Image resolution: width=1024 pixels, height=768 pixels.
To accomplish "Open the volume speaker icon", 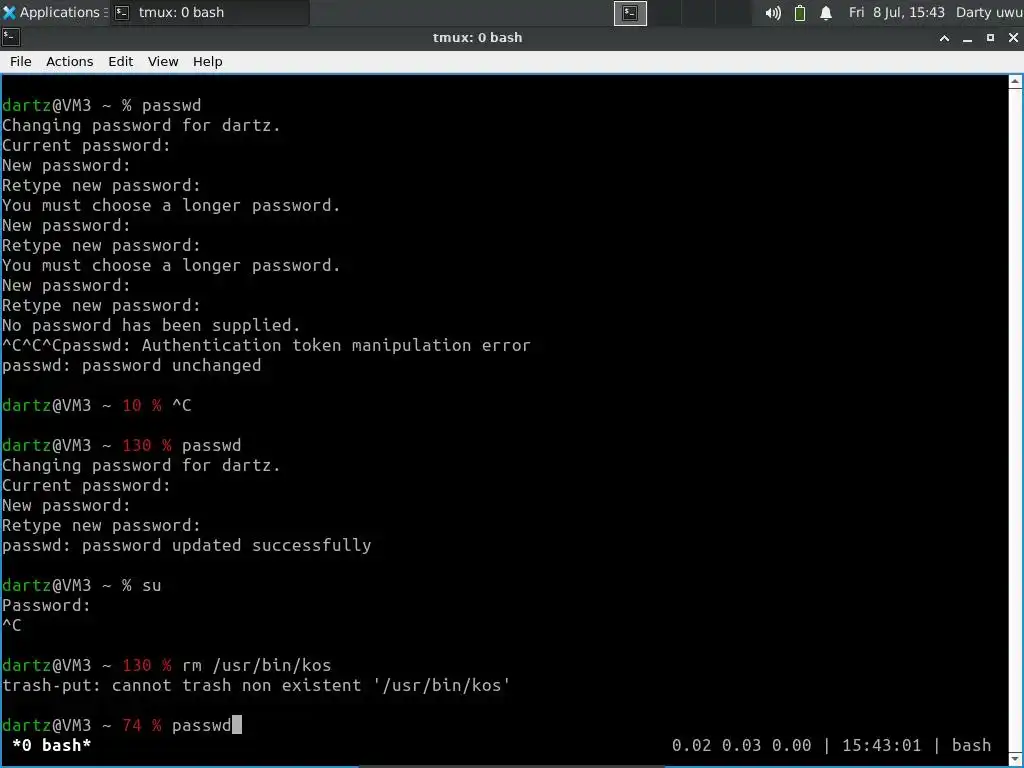I will point(773,13).
